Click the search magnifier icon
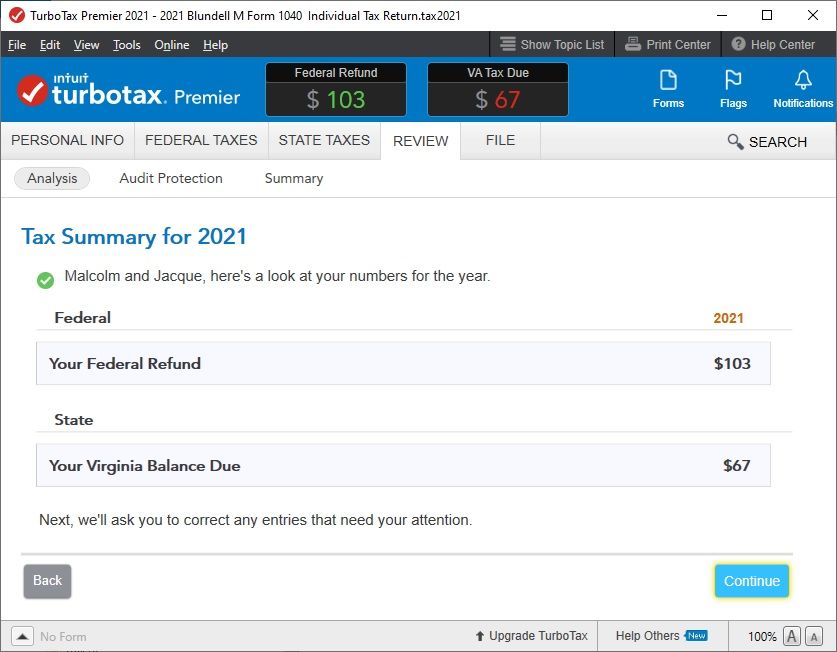The image size is (837, 652). click(735, 142)
